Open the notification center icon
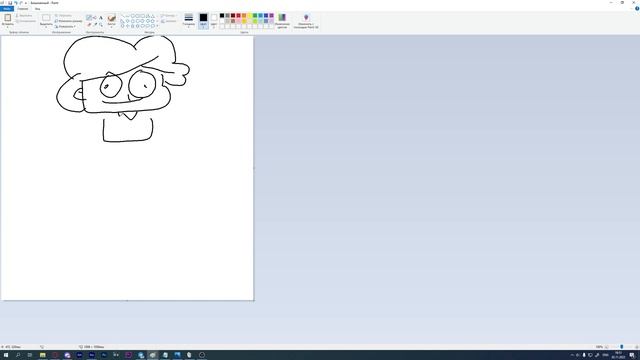Screen dimensions: 640x360 point(632,355)
